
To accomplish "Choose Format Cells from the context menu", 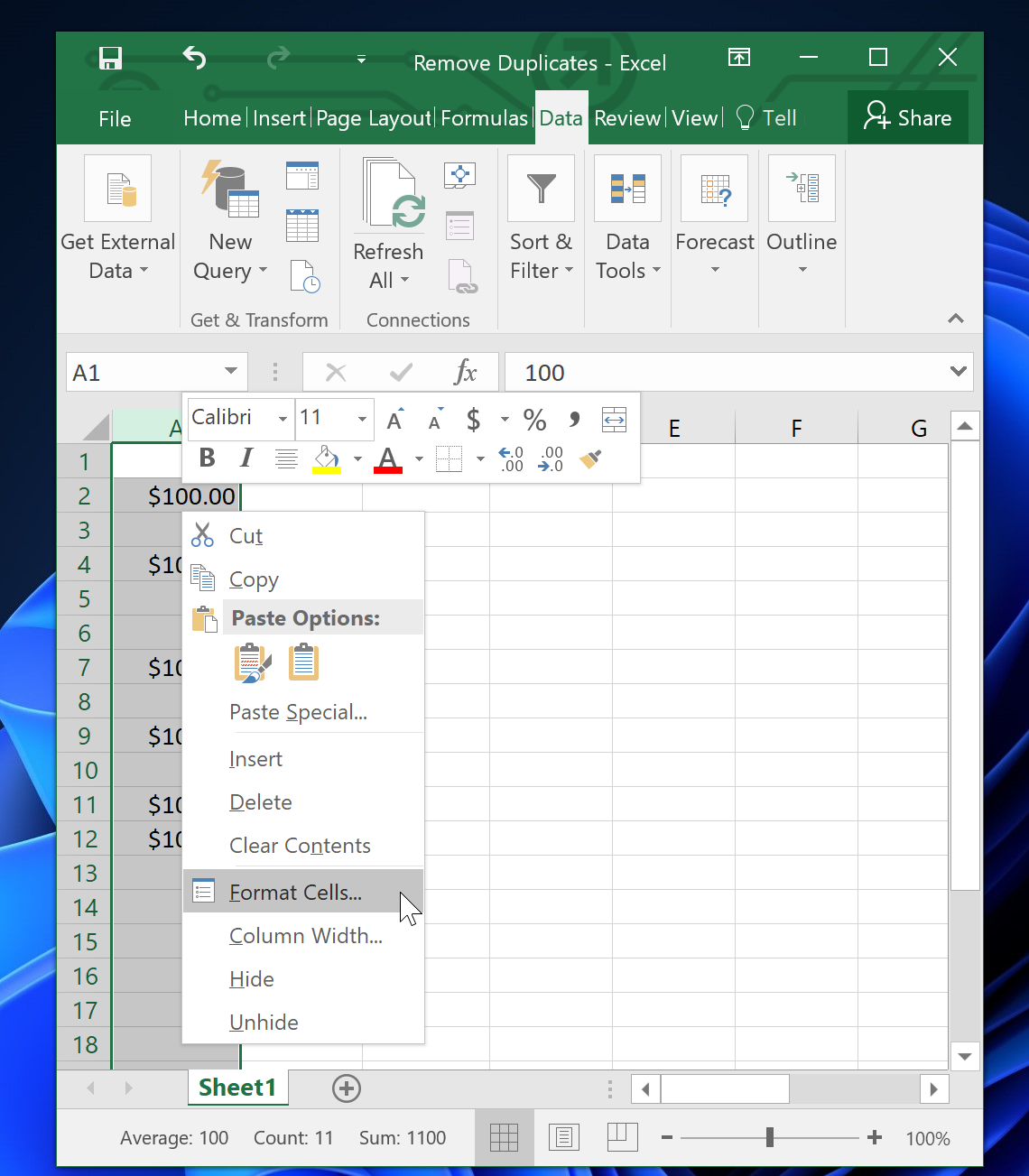I will 303,892.
